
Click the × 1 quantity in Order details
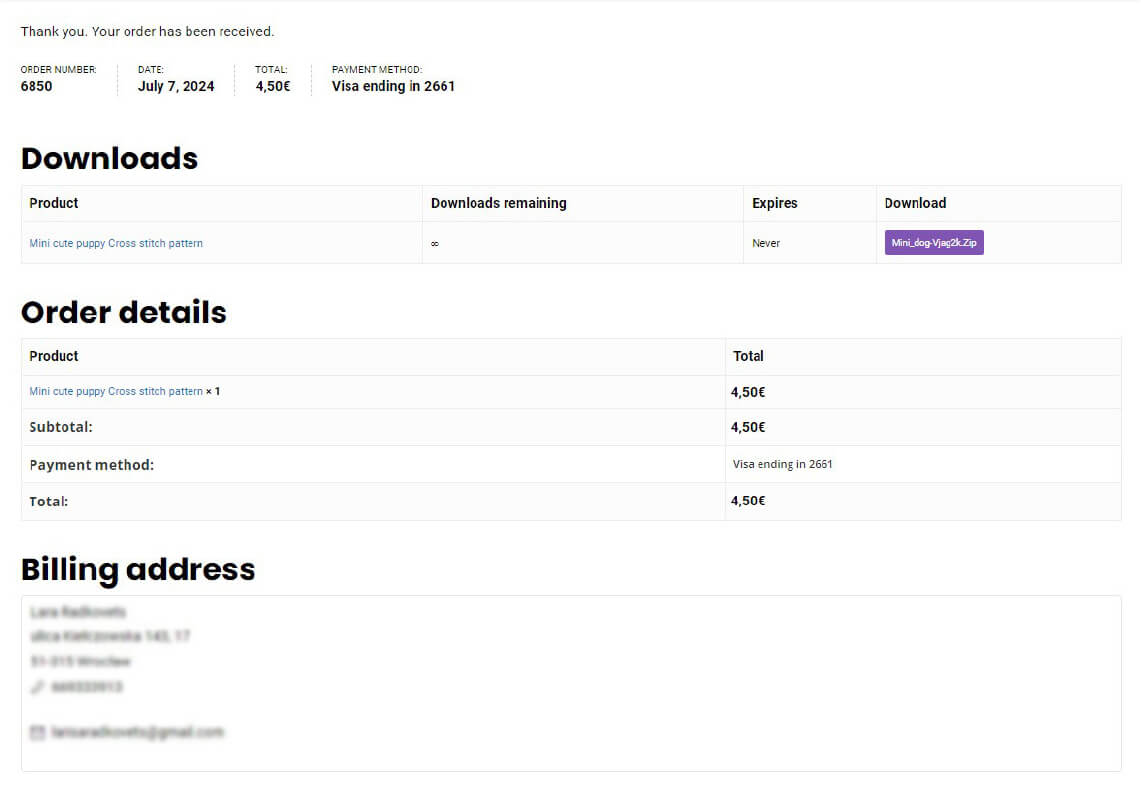tap(213, 391)
